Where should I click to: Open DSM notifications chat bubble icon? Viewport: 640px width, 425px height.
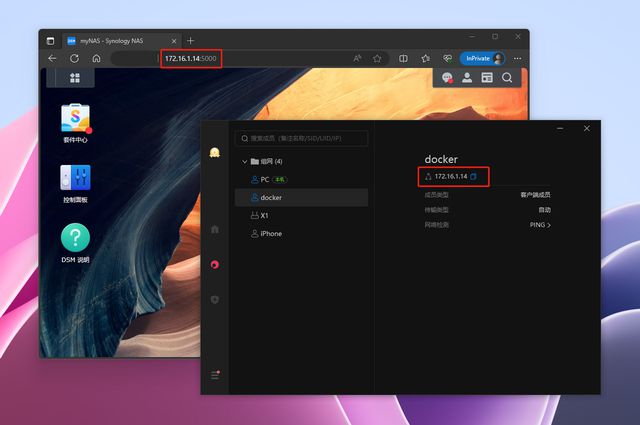448,78
